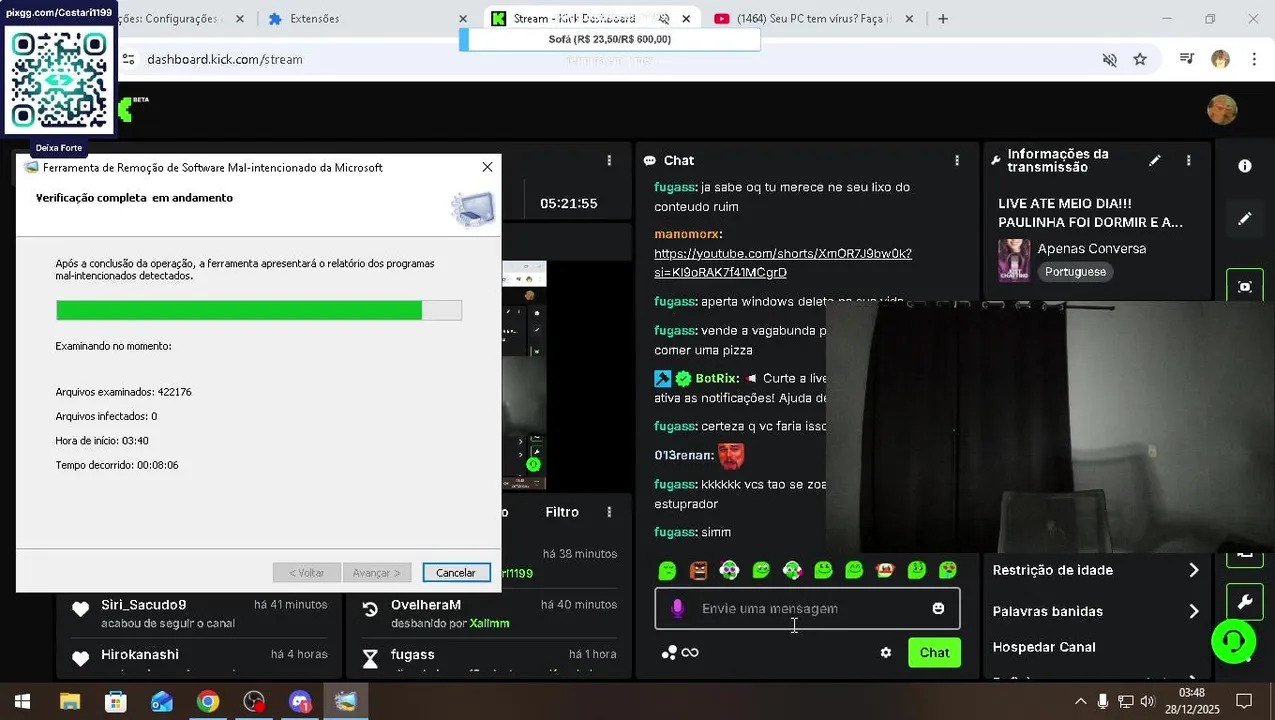
Task: Open the green headset support bubble
Action: (1233, 640)
